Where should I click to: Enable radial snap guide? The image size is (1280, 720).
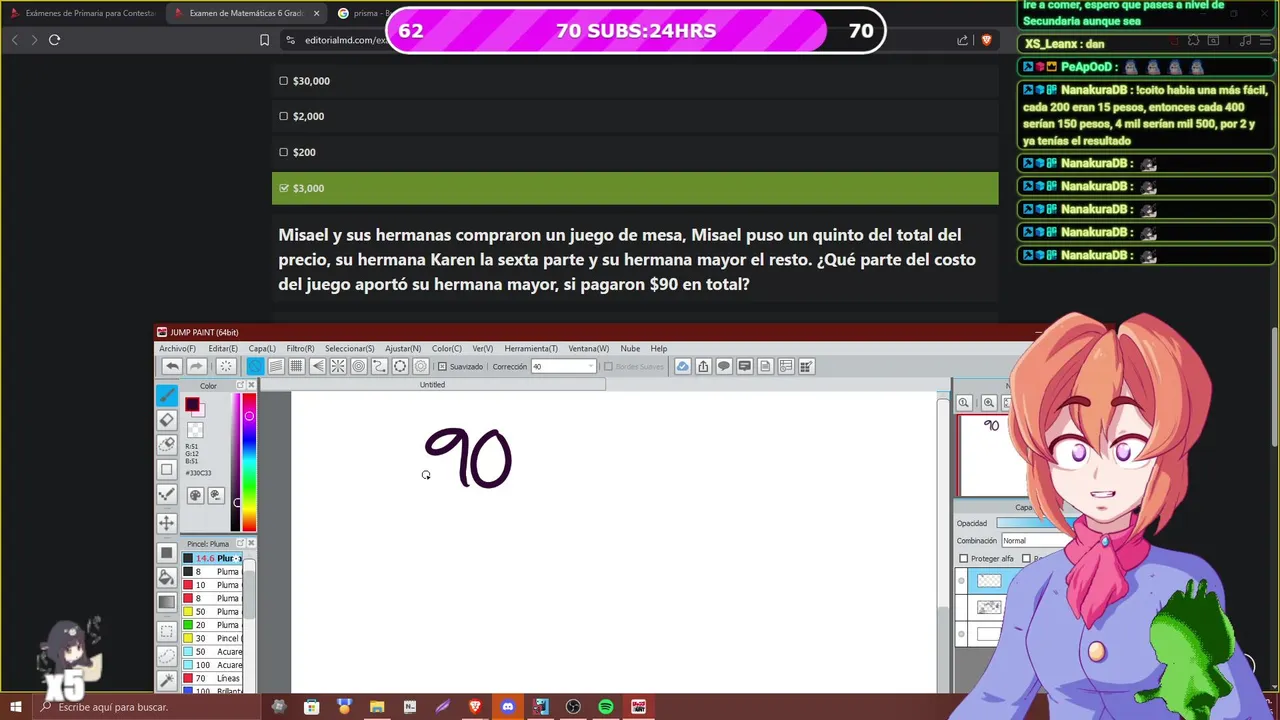(338, 367)
